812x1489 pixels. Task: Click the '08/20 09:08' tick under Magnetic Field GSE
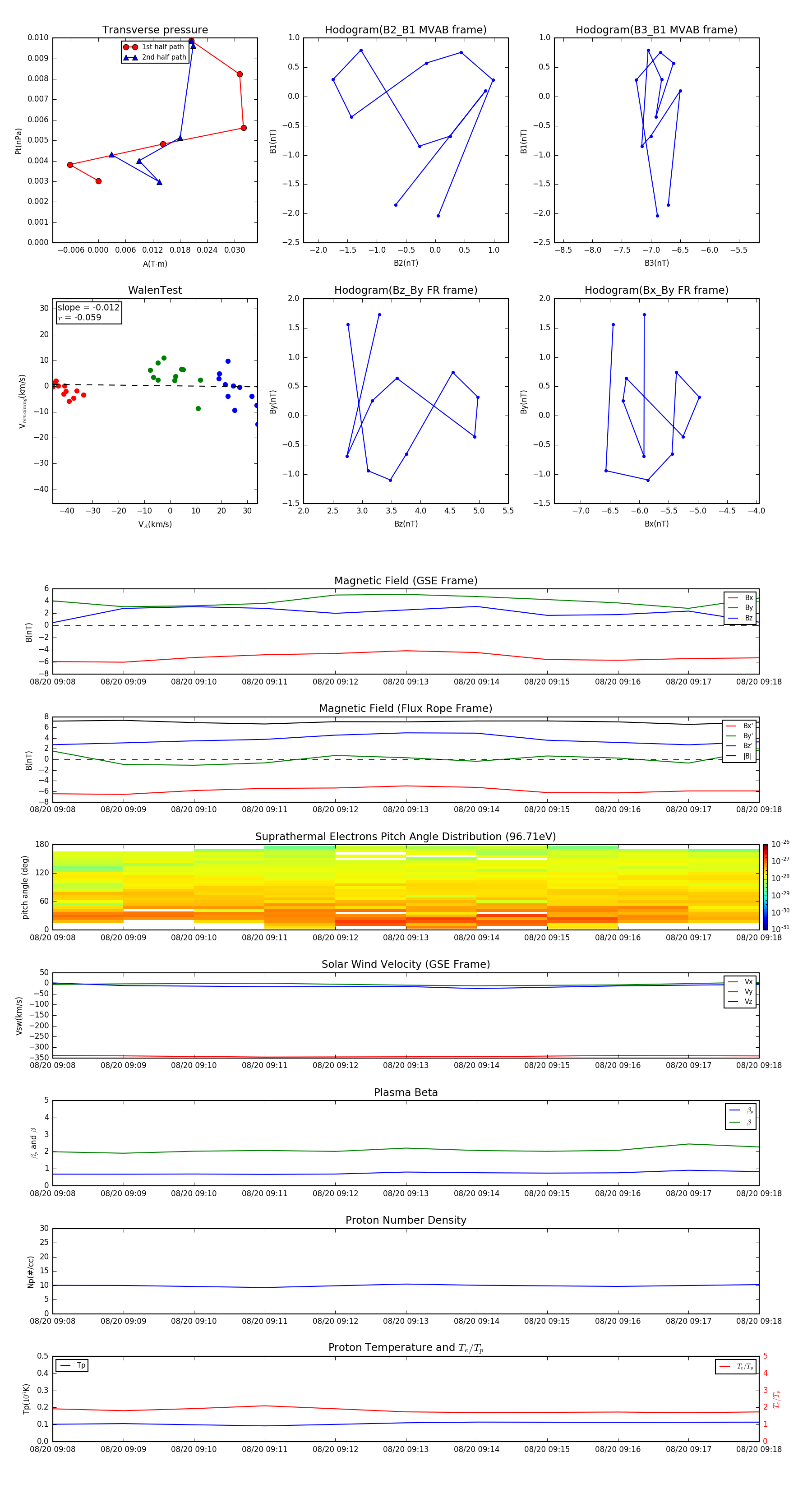53,682
